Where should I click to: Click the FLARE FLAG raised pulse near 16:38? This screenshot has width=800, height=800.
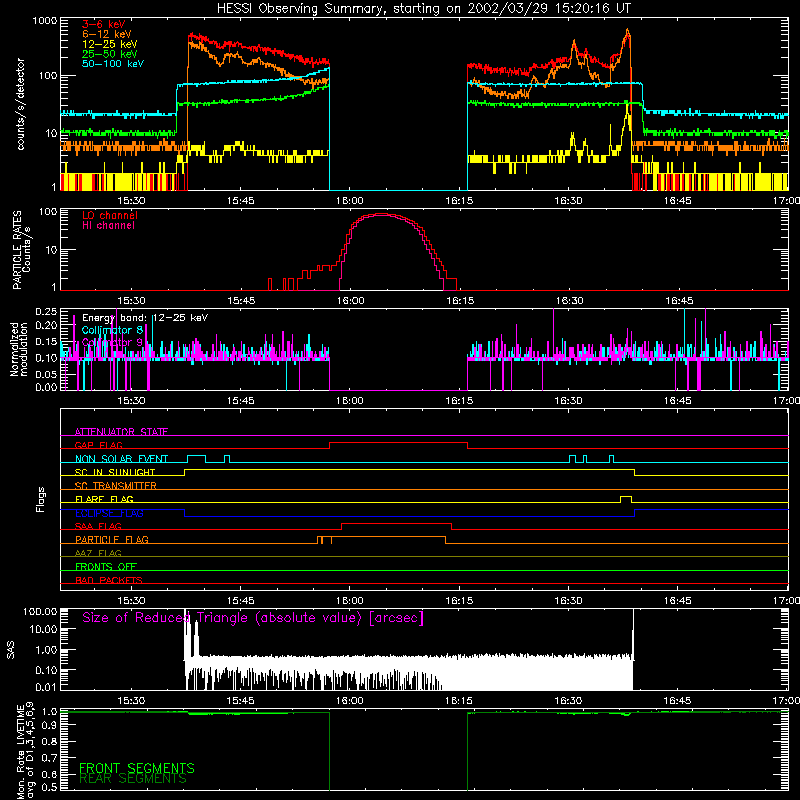click(626, 498)
